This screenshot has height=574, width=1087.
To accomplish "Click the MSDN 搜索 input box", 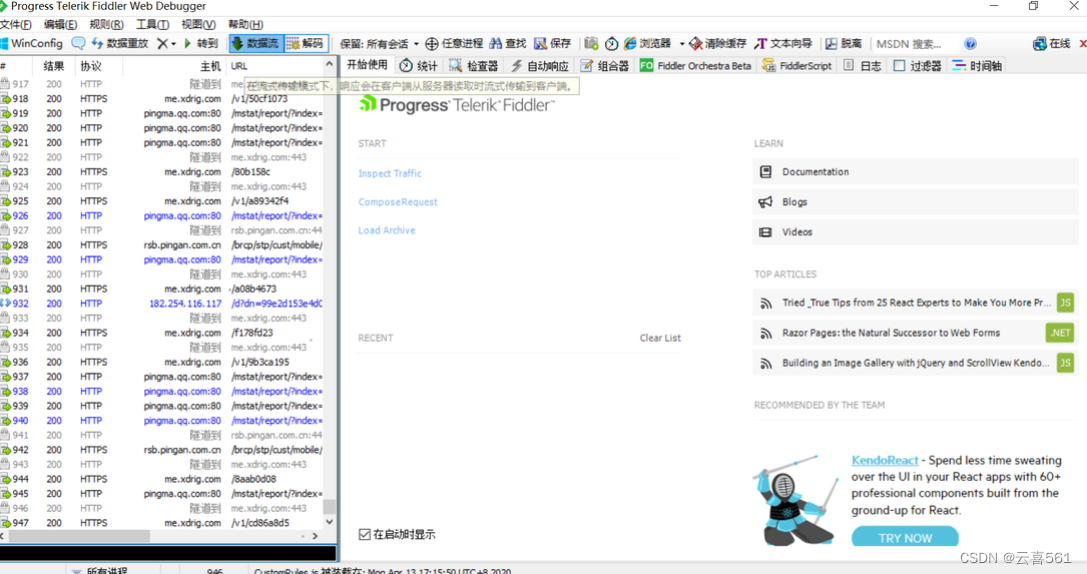I will (x=914, y=44).
